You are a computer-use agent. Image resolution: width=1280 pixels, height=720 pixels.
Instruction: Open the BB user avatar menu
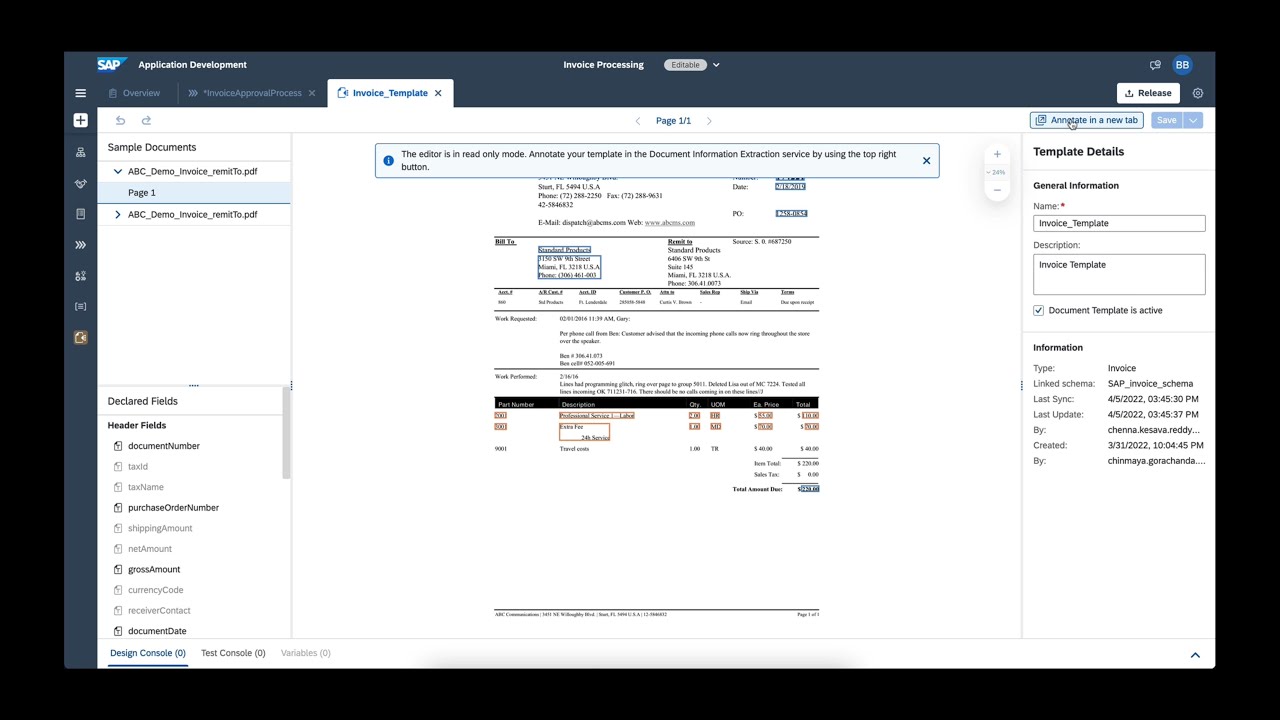point(1182,65)
